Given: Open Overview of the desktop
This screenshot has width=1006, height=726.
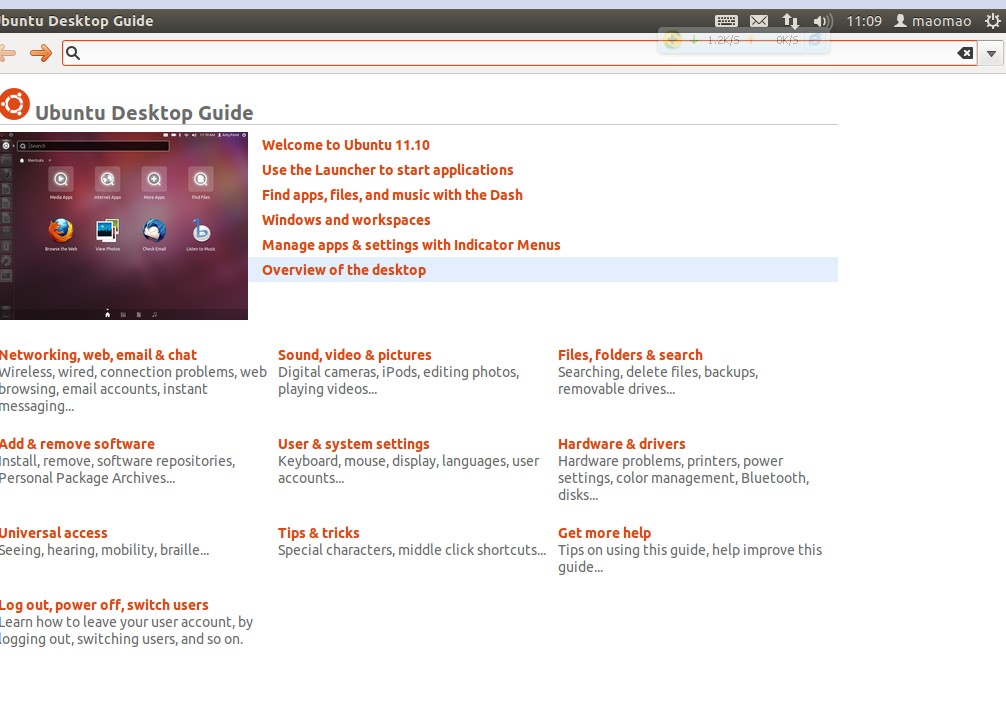Looking at the screenshot, I should click(x=344, y=270).
